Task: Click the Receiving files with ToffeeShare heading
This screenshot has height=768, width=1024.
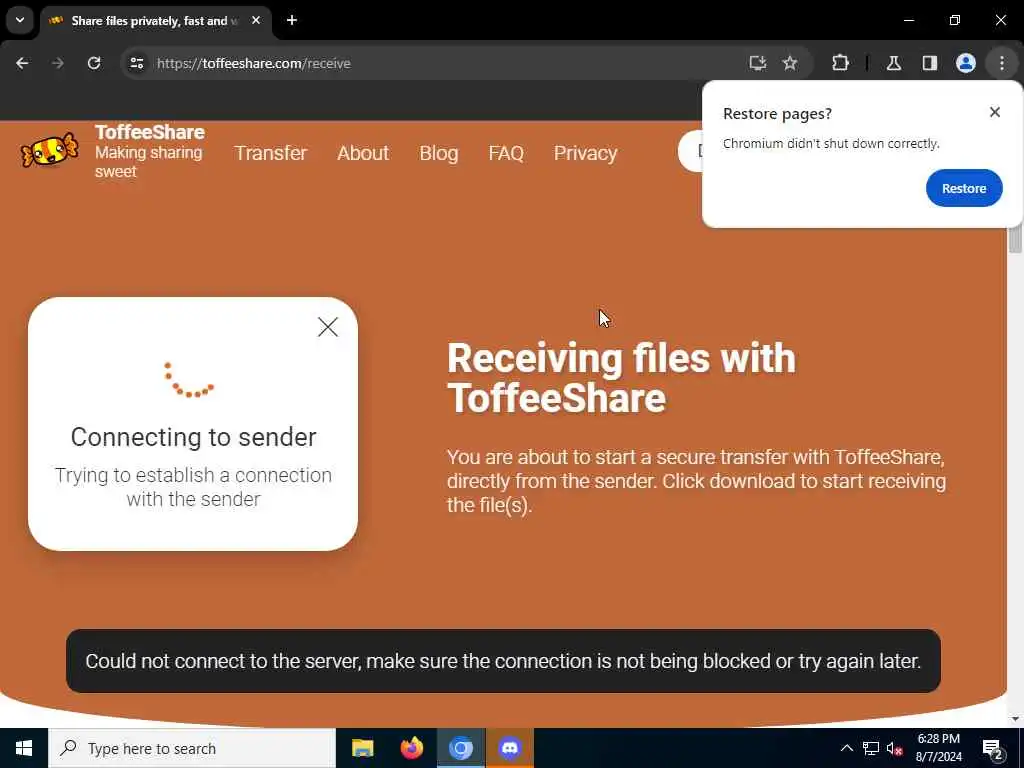Action: (x=621, y=378)
